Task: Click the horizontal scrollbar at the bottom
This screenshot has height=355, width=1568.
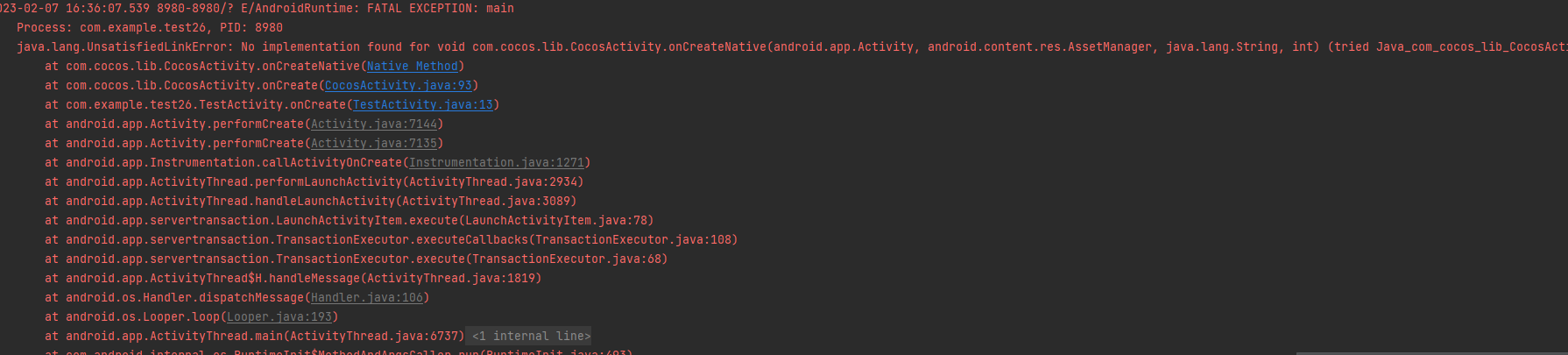Action: point(1430,352)
